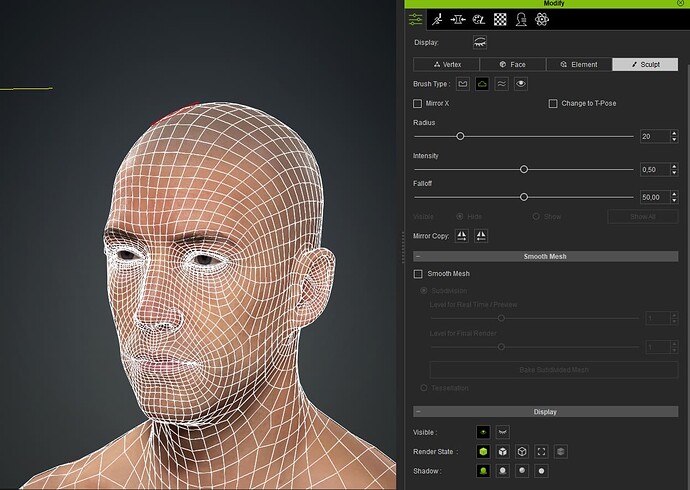Switch to the Vertex edit mode tab
690x490 pixels.
coord(446,65)
